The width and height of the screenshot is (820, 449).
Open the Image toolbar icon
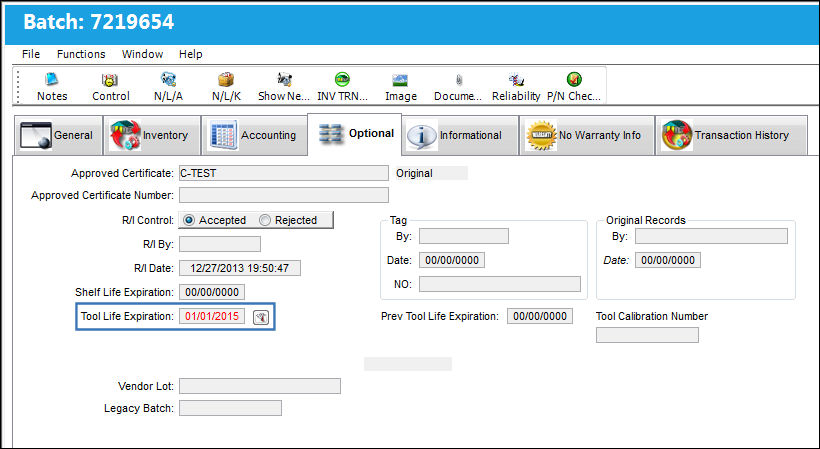401,87
